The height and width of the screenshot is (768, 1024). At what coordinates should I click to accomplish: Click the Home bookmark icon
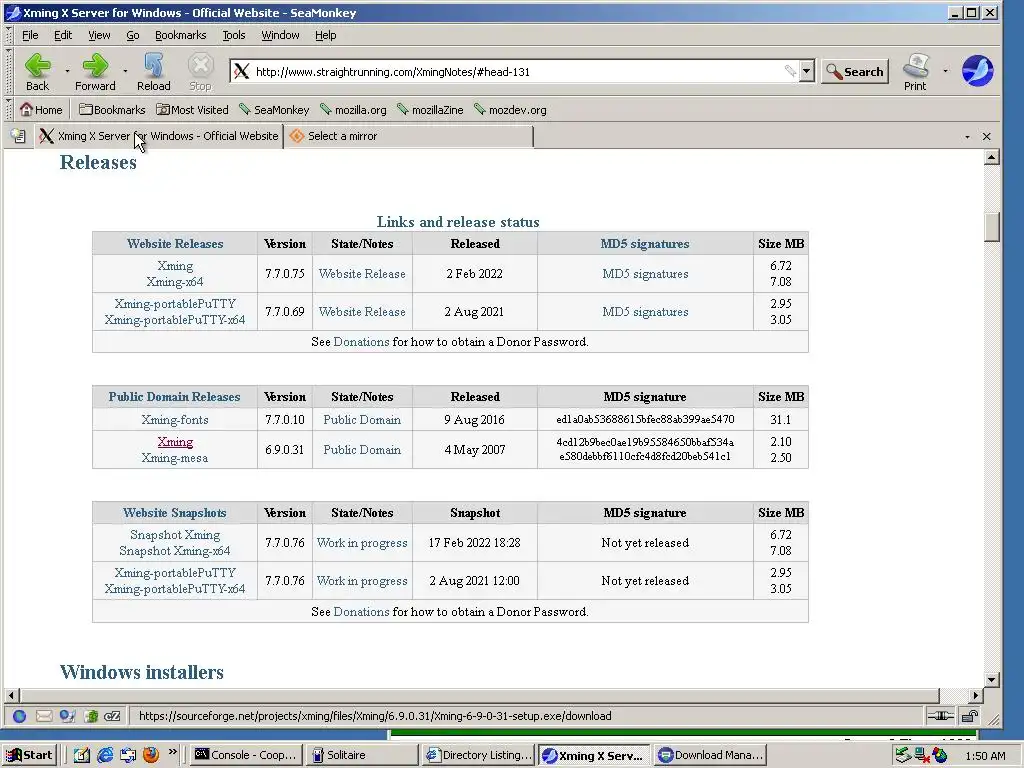pyautogui.click(x=26, y=109)
